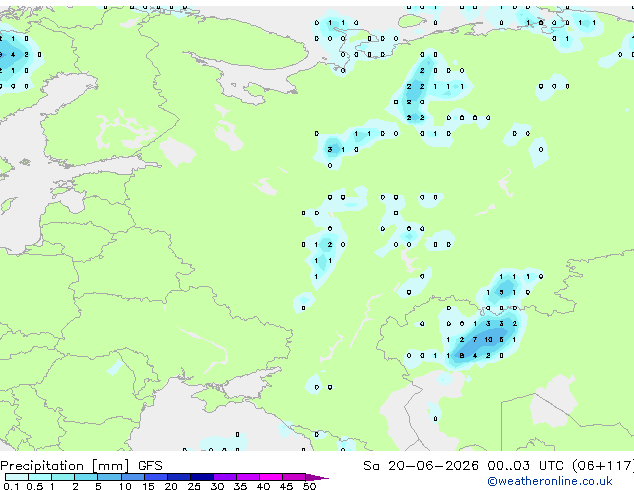Click the swatch between 45 and 50
Screen dimensions: 634x490
294,477
